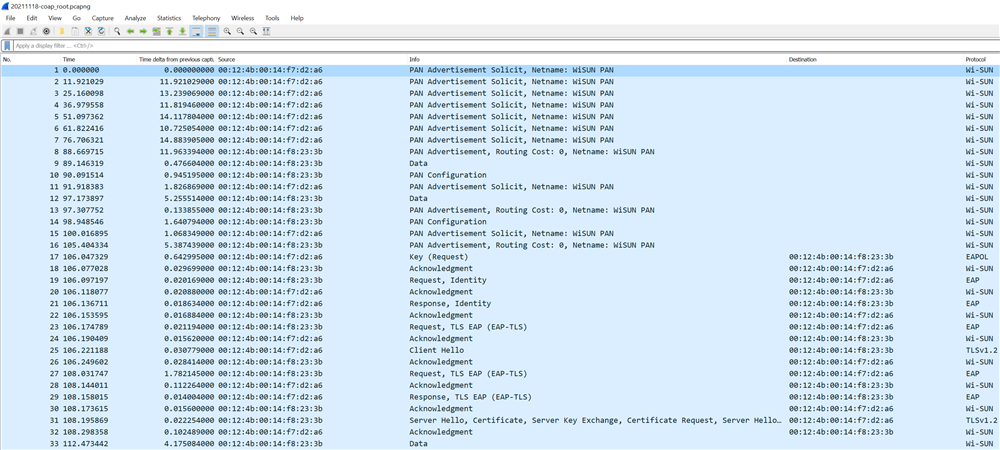Open the Analyze menu
Image resolution: width=1000 pixels, height=450 pixels.
(135, 18)
